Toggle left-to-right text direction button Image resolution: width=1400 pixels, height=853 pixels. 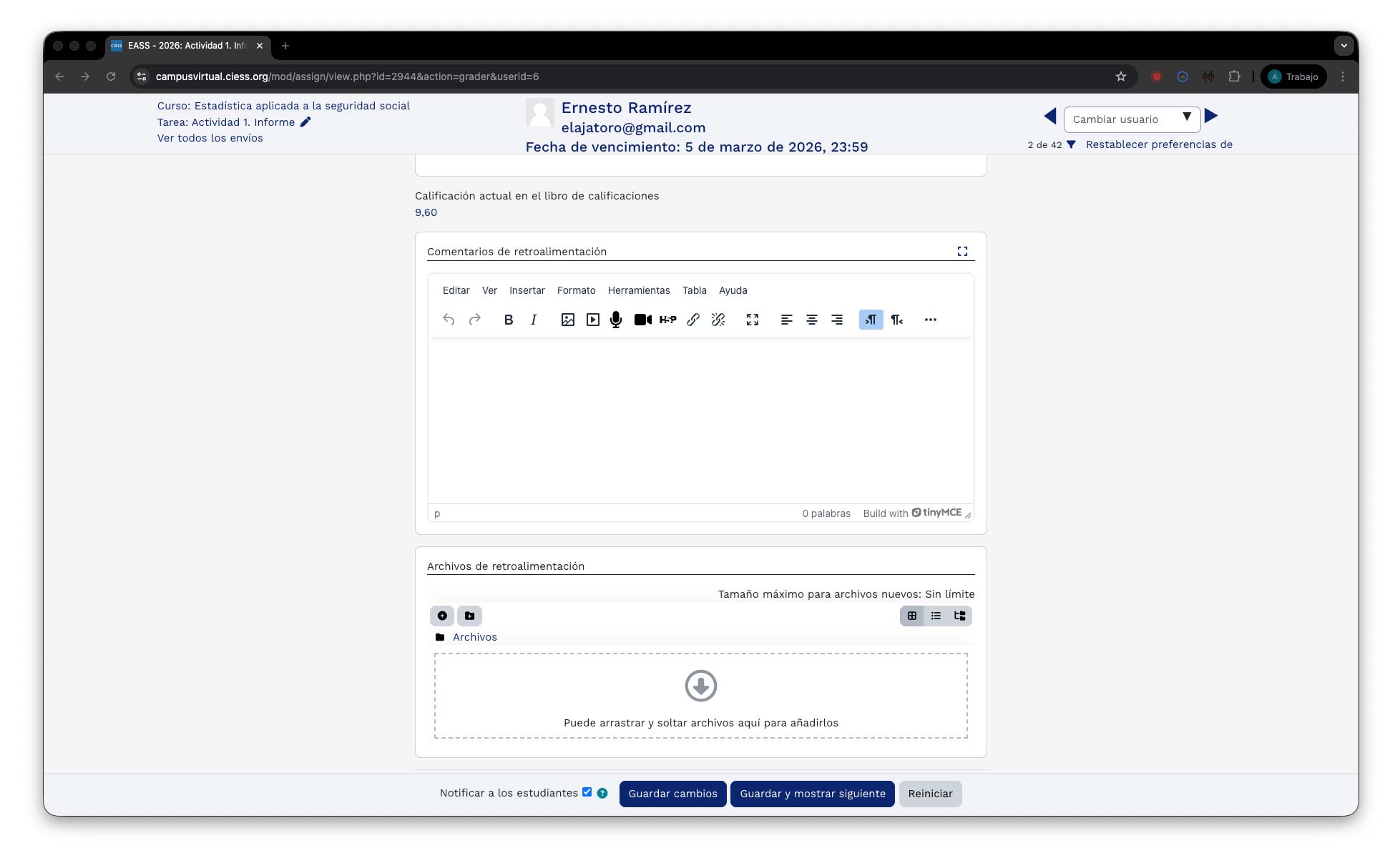click(871, 320)
